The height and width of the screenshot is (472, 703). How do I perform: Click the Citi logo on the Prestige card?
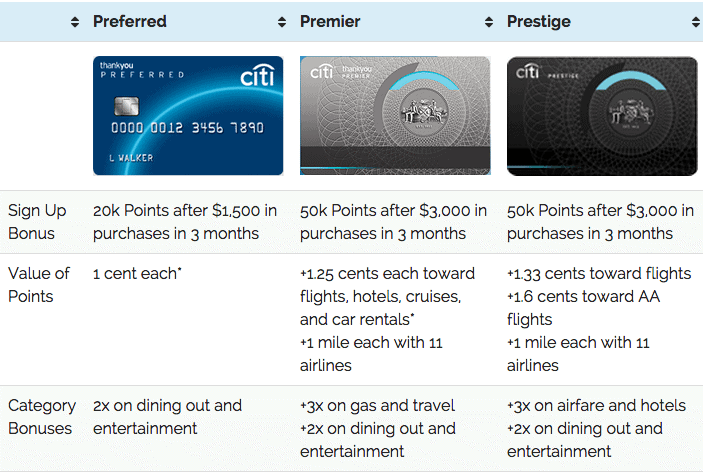(528, 71)
